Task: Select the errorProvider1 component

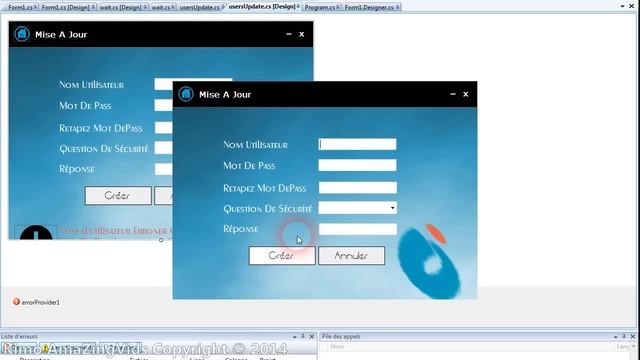Action: click(x=36, y=302)
